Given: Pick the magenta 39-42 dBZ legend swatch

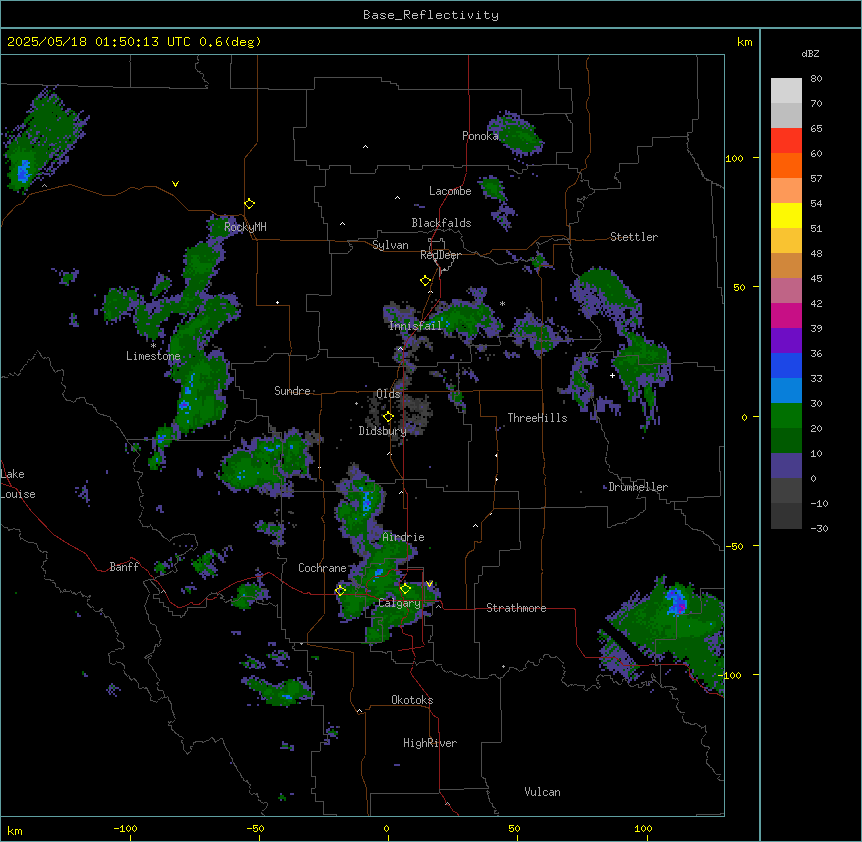Looking at the screenshot, I should click(786, 315).
